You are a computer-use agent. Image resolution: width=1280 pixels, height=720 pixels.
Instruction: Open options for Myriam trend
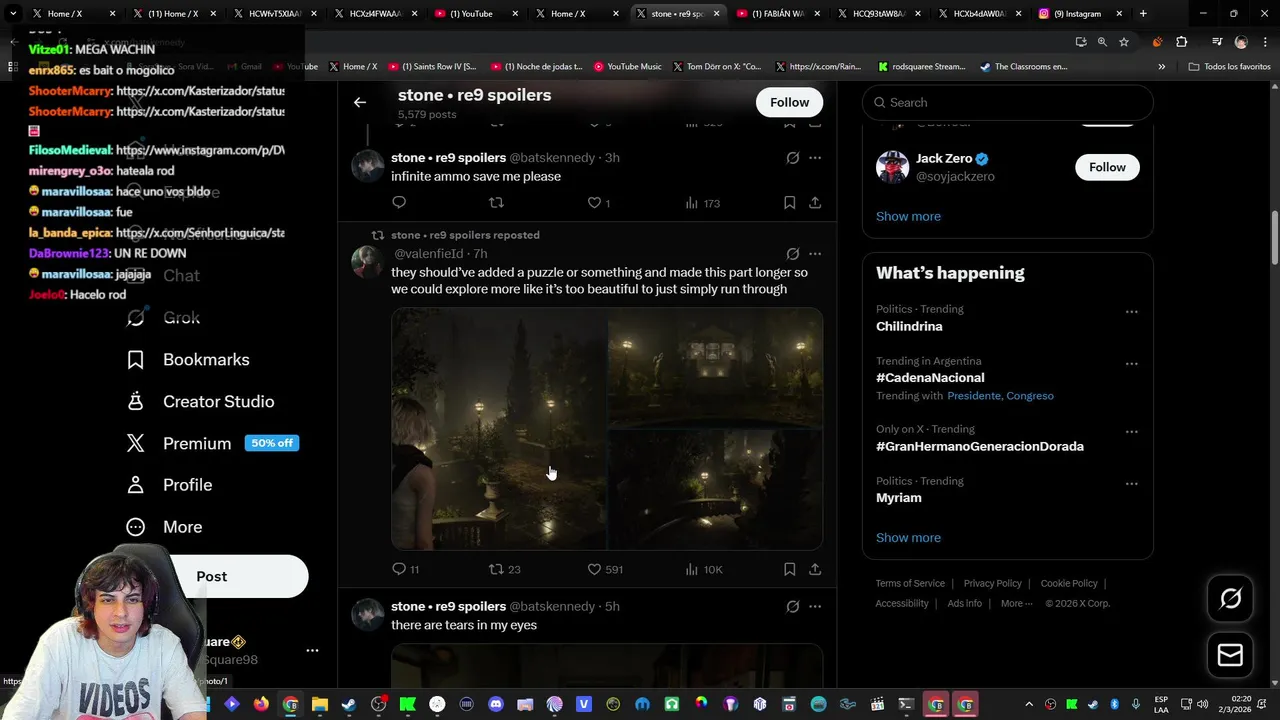coord(1131,484)
